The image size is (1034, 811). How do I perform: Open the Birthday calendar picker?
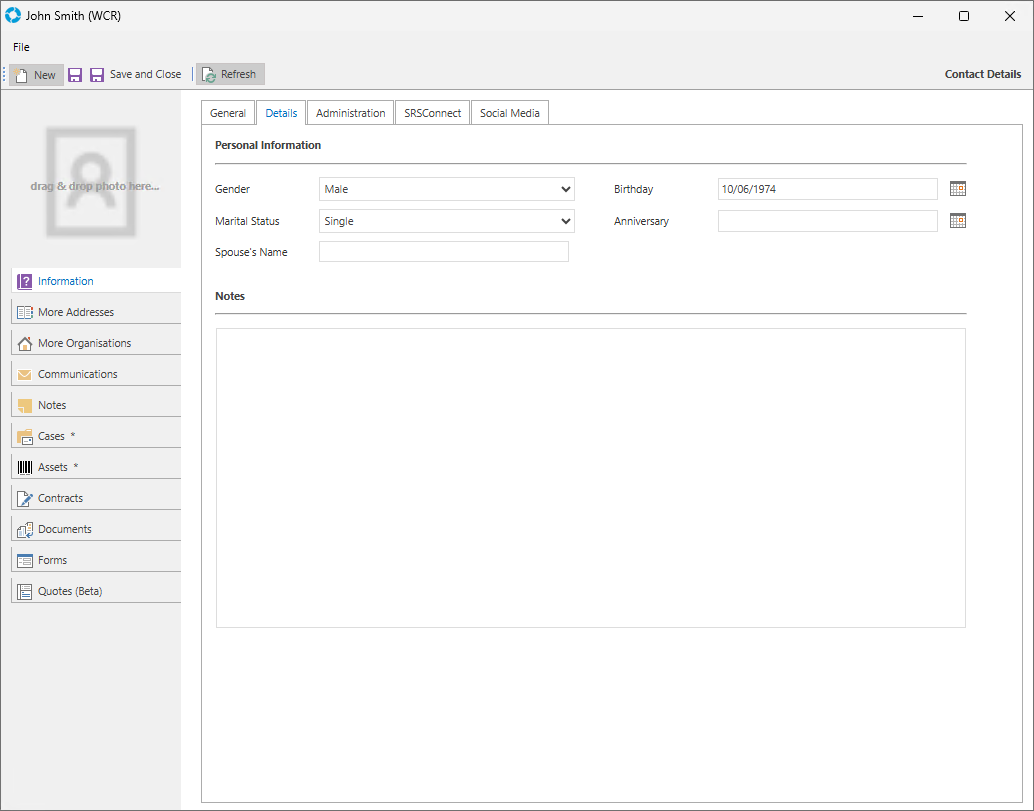click(957, 189)
